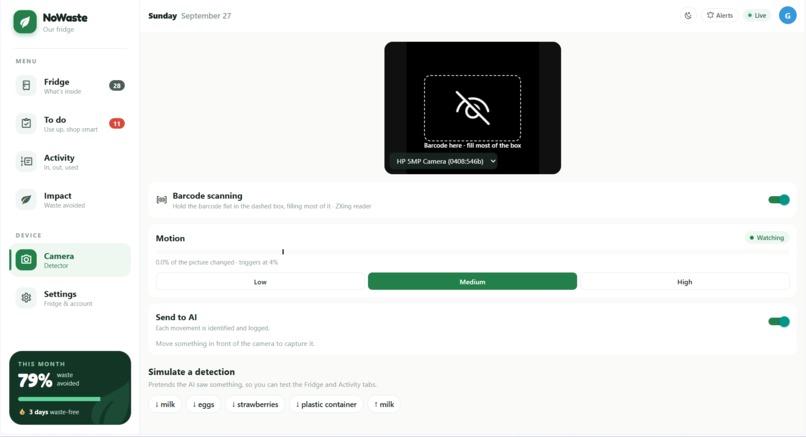
Task: Click the 'Move something in front of the camera' text
Action: point(235,343)
